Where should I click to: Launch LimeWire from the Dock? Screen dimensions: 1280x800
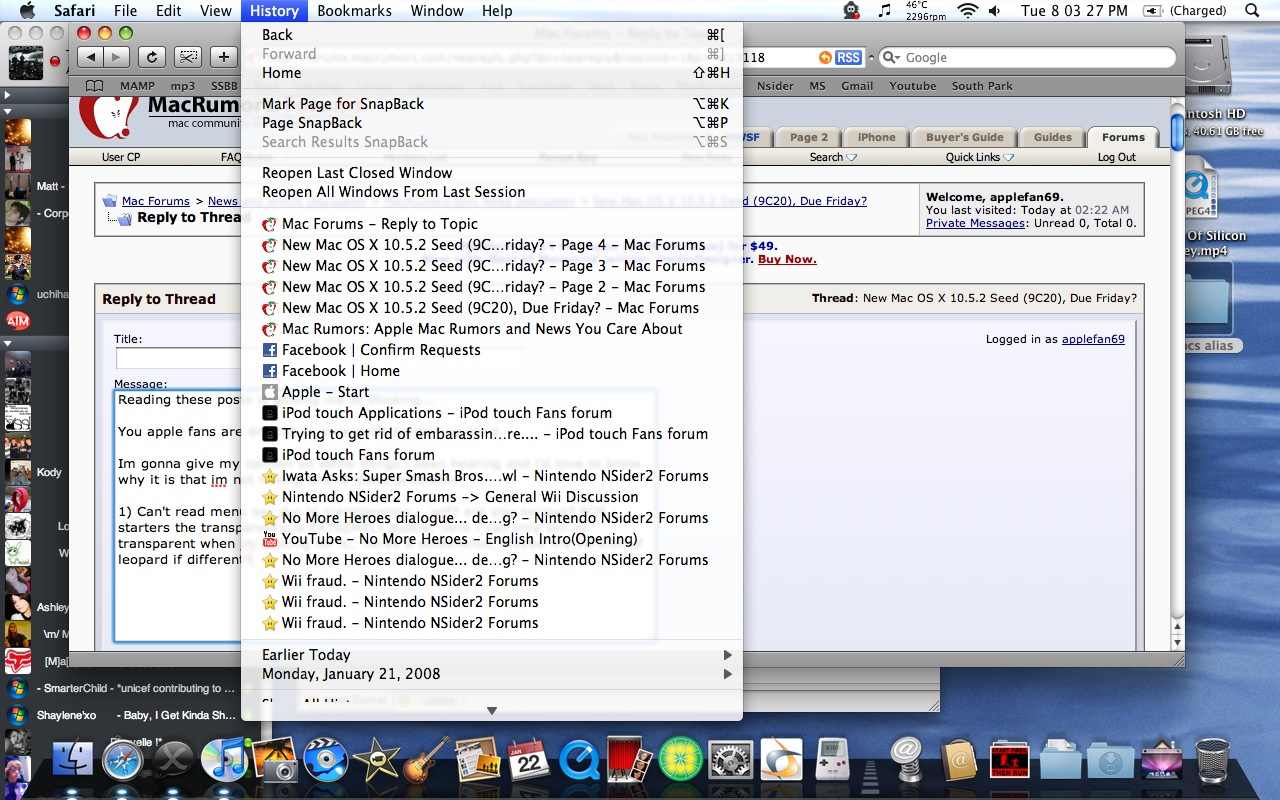(681, 761)
